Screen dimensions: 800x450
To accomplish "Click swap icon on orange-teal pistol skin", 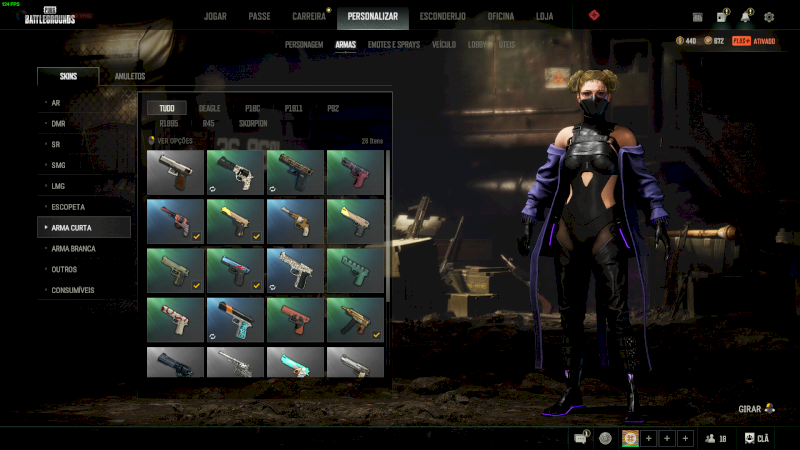I will point(212,337).
